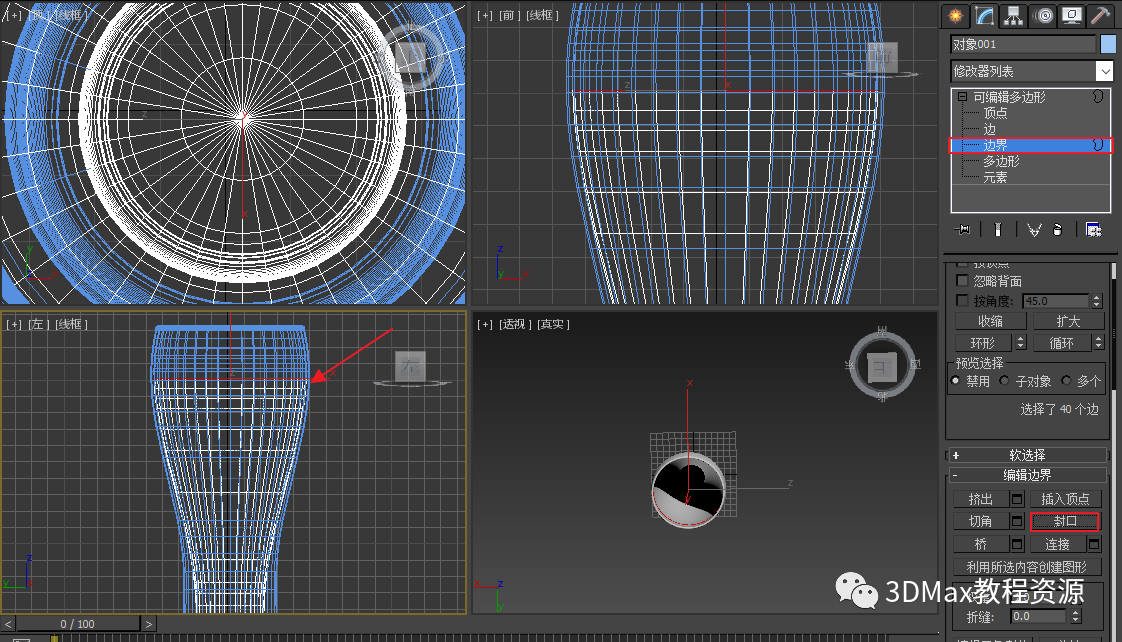Click the front viewport [+] menu

484,15
